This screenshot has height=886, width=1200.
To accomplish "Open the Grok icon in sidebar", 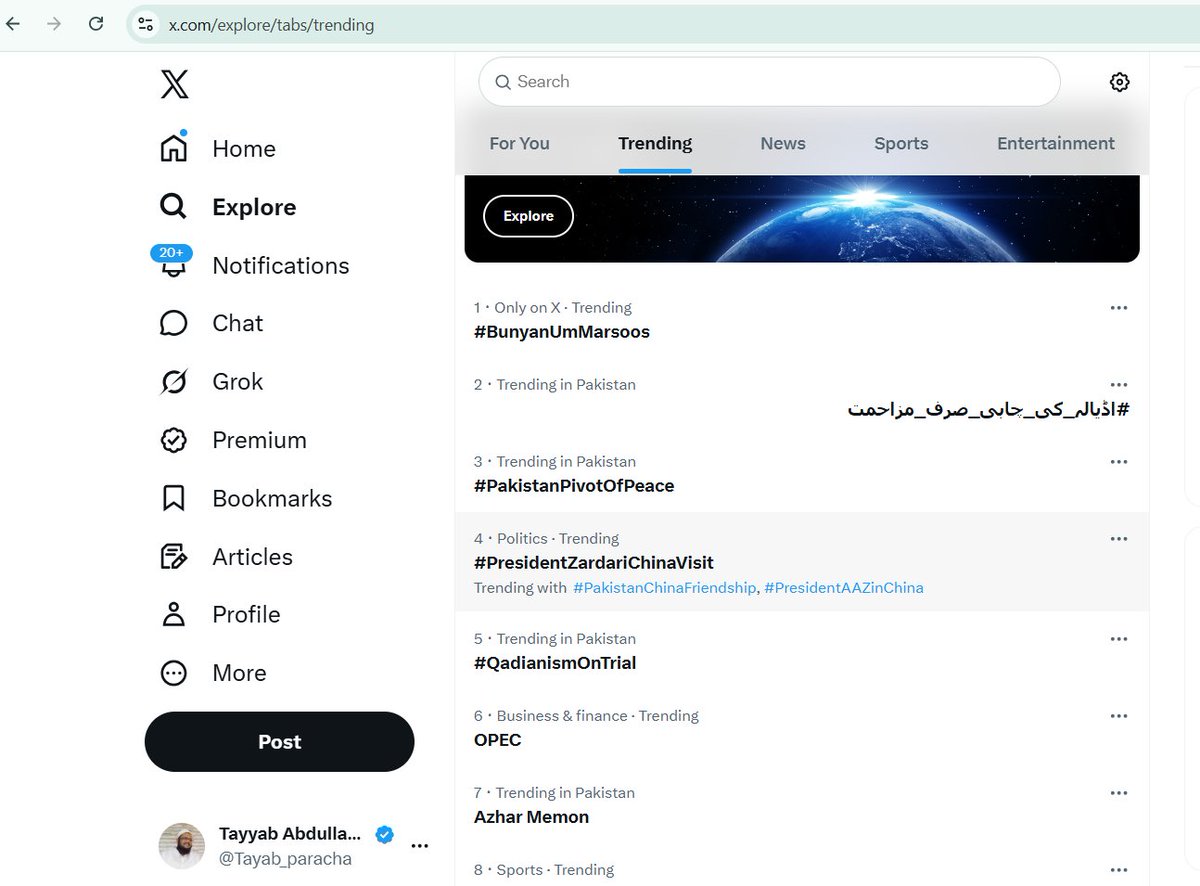I will (x=174, y=382).
